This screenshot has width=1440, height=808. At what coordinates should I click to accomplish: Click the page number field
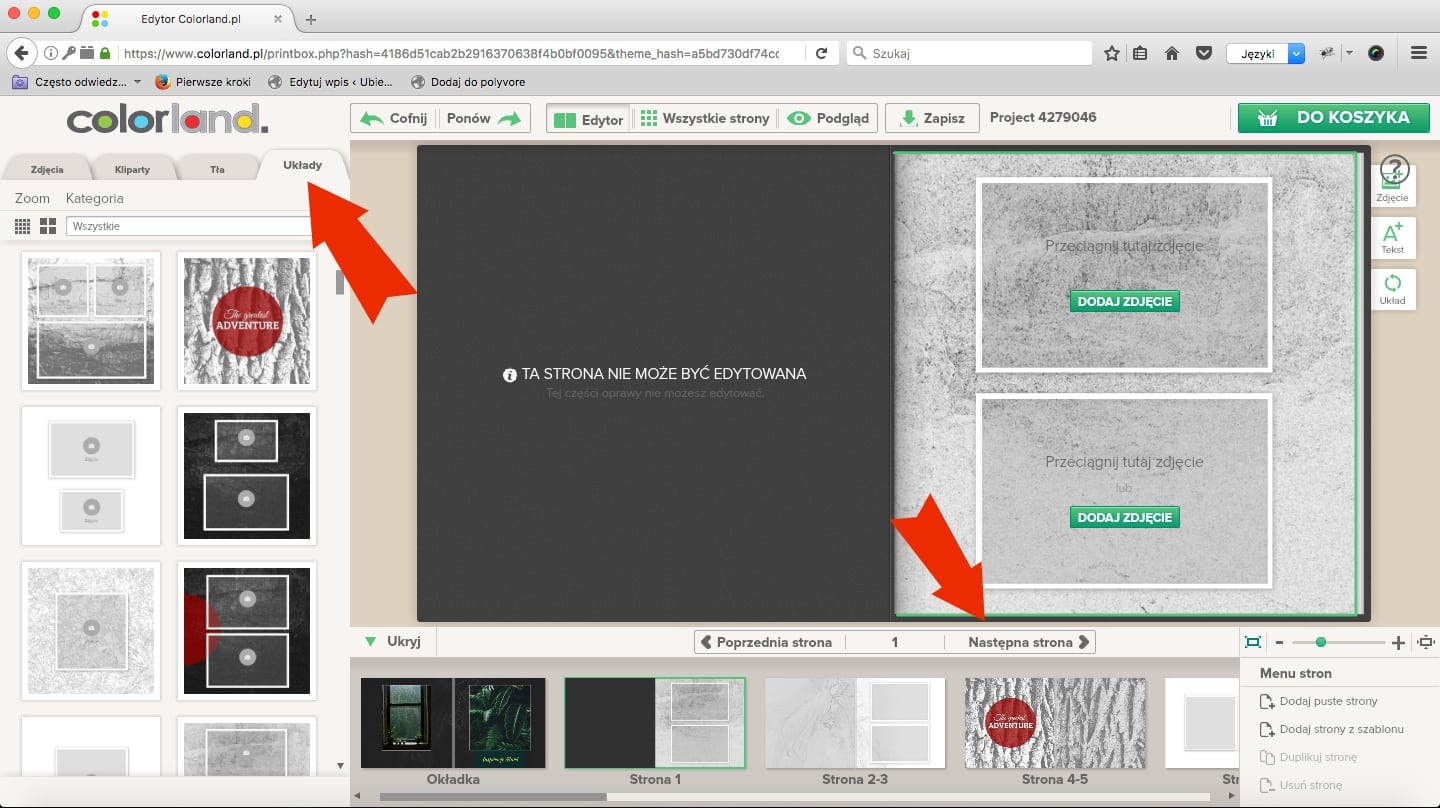895,642
